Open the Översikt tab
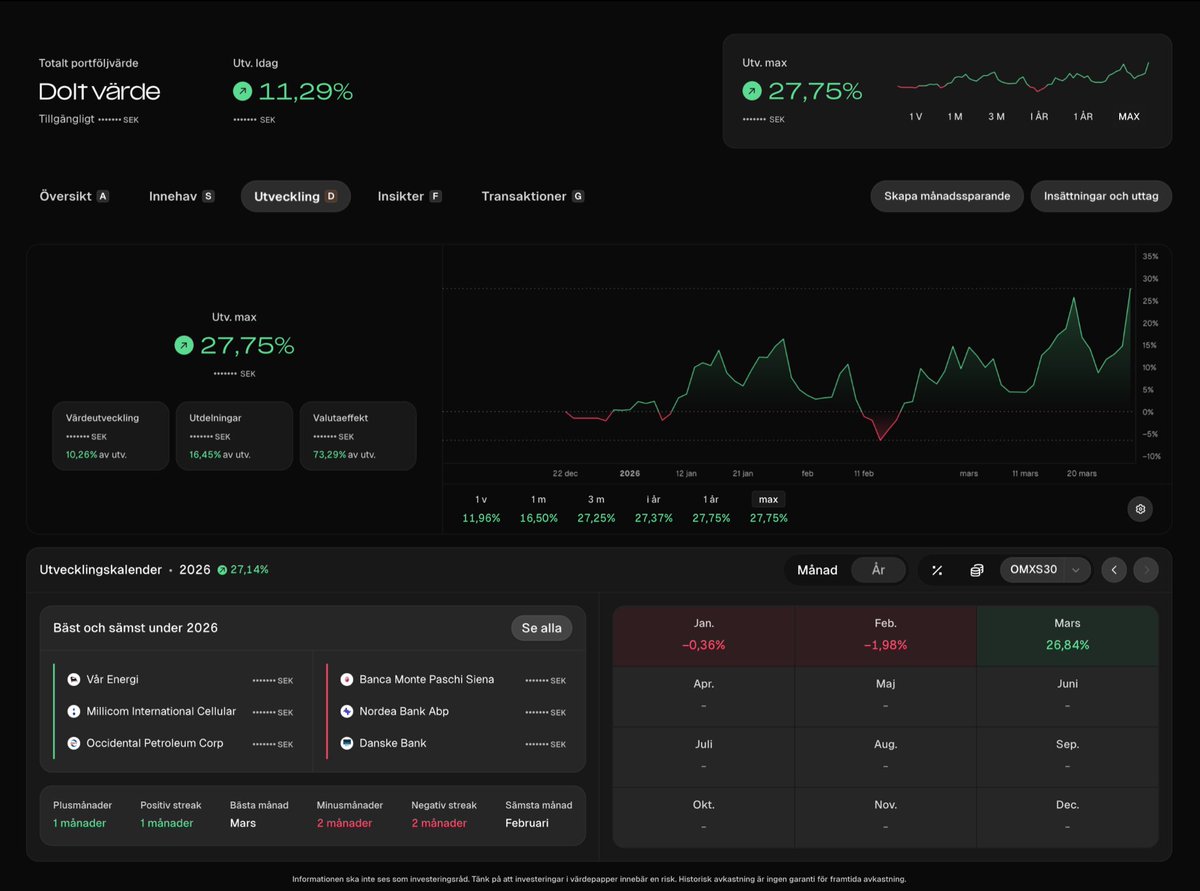The height and width of the screenshot is (891, 1200). click(x=74, y=196)
